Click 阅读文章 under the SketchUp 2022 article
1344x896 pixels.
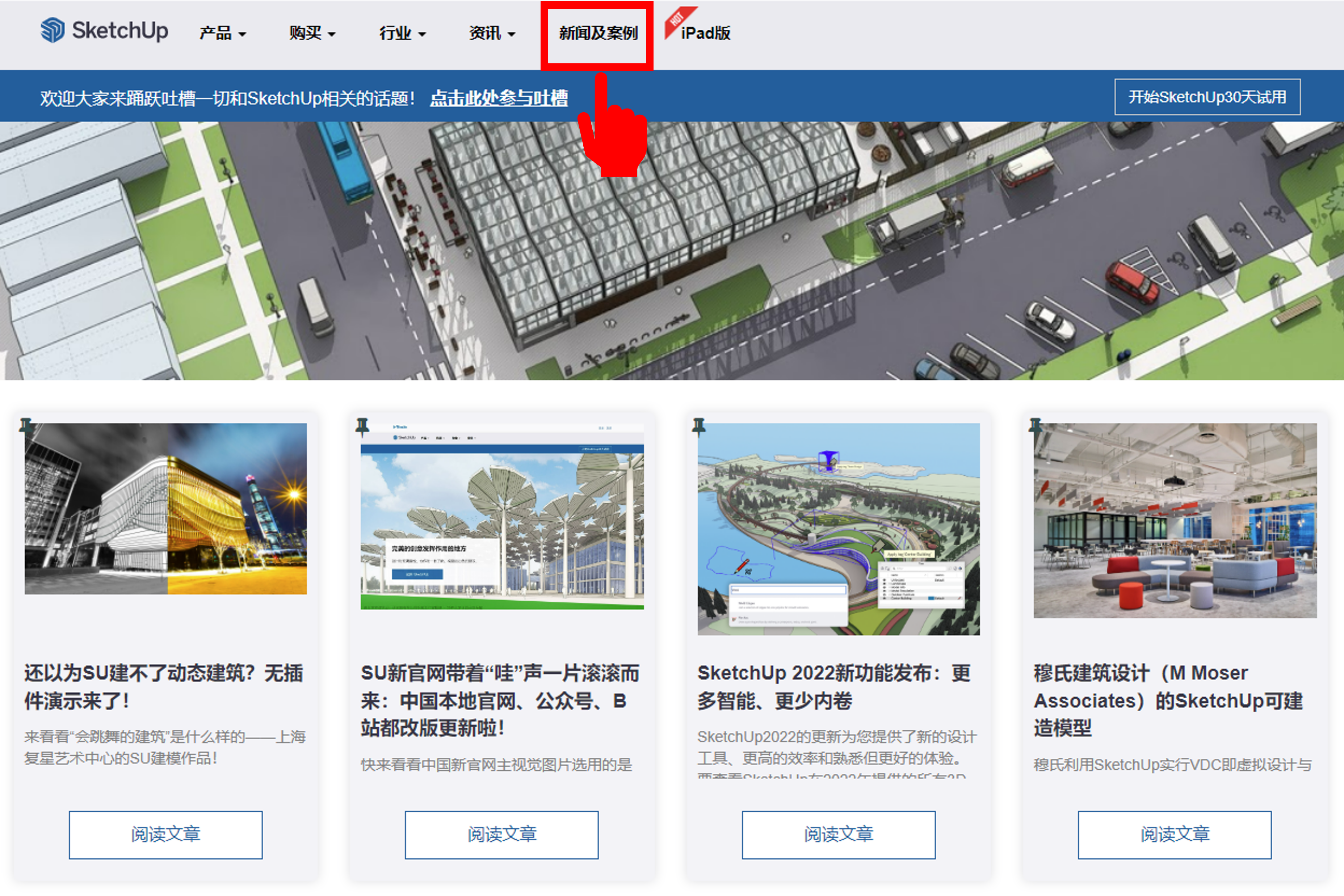pyautogui.click(x=839, y=835)
